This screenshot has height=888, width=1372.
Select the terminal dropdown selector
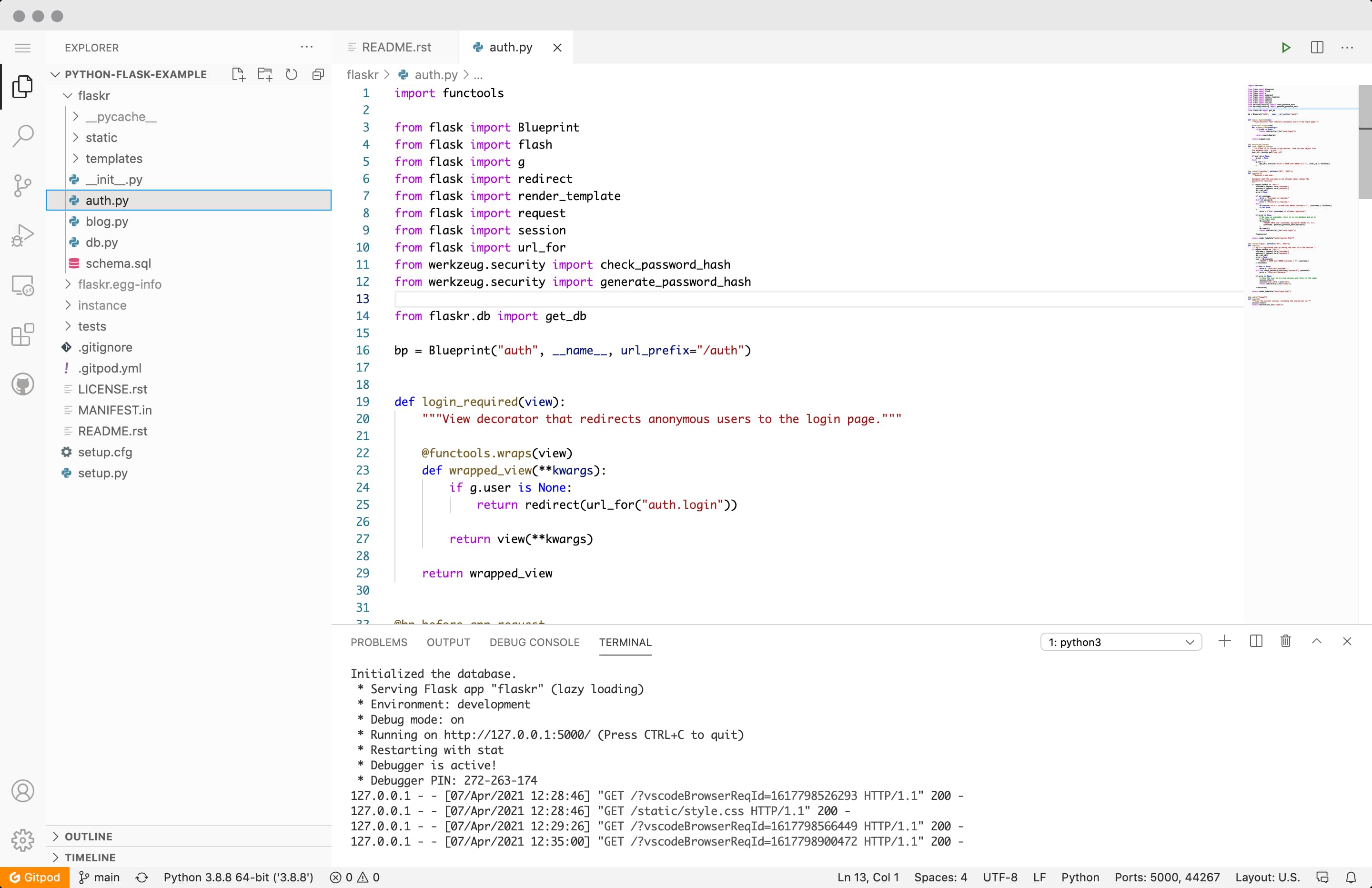(x=1120, y=641)
